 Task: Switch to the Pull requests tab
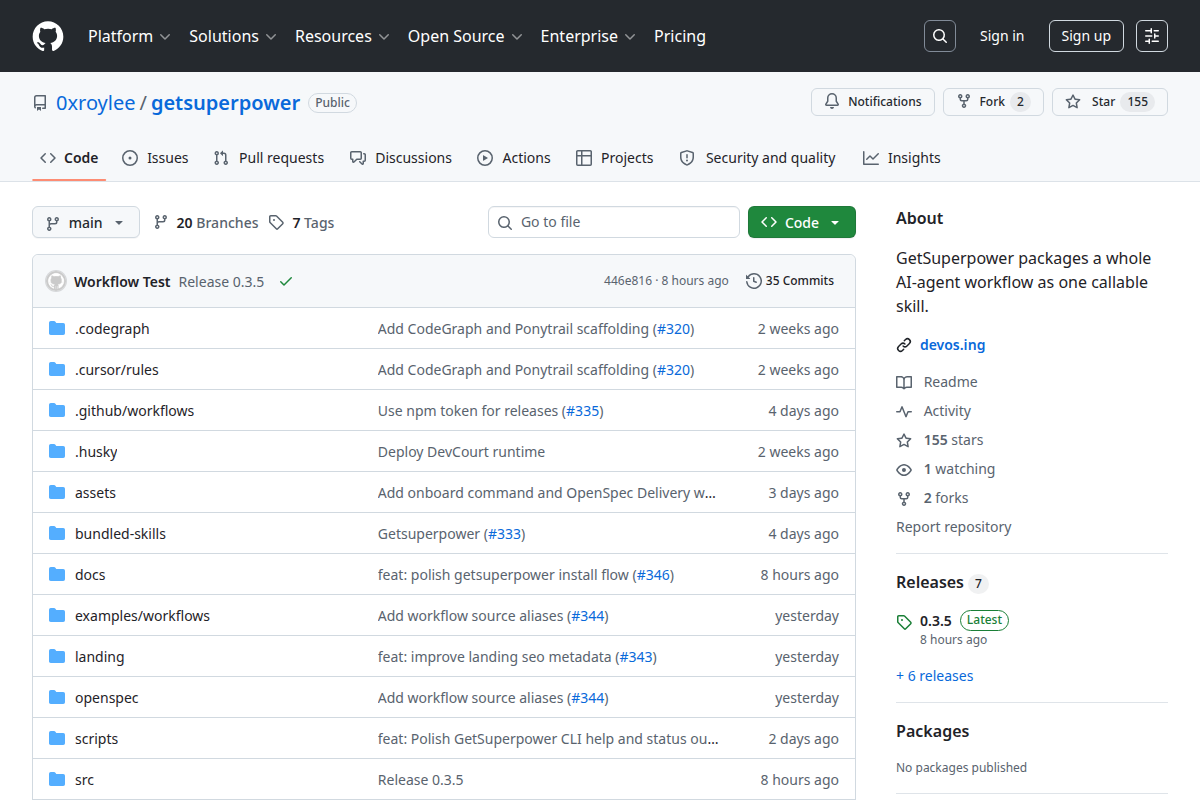coord(269,158)
